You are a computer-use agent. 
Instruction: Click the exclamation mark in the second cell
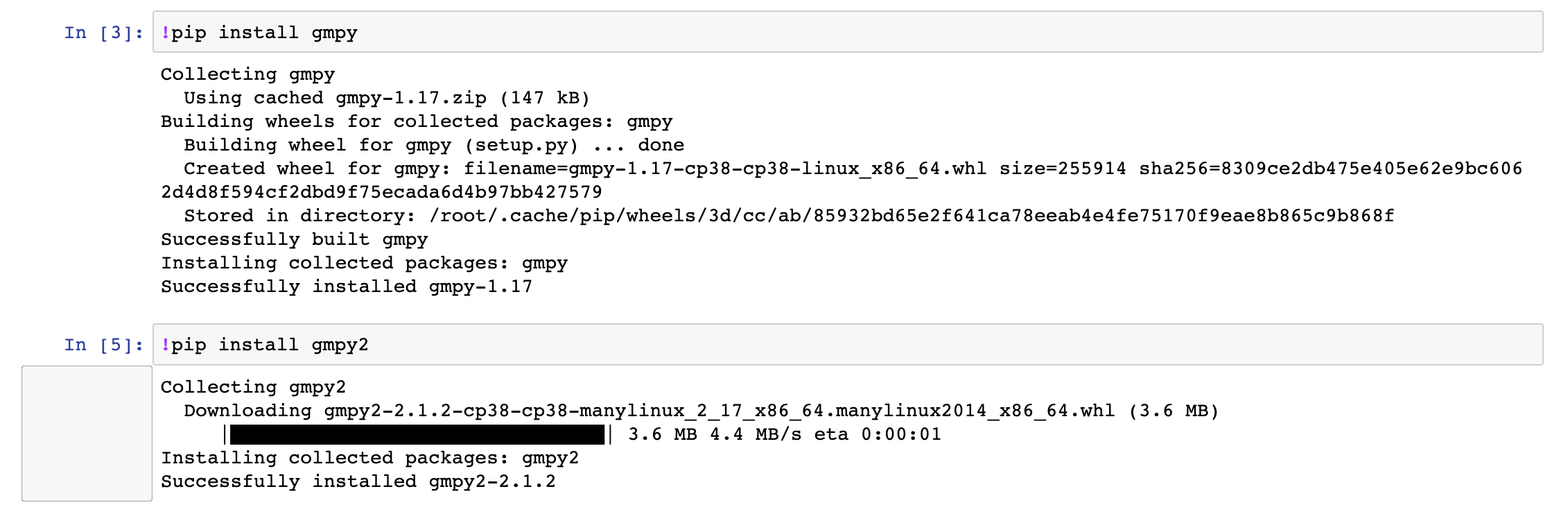point(165,345)
